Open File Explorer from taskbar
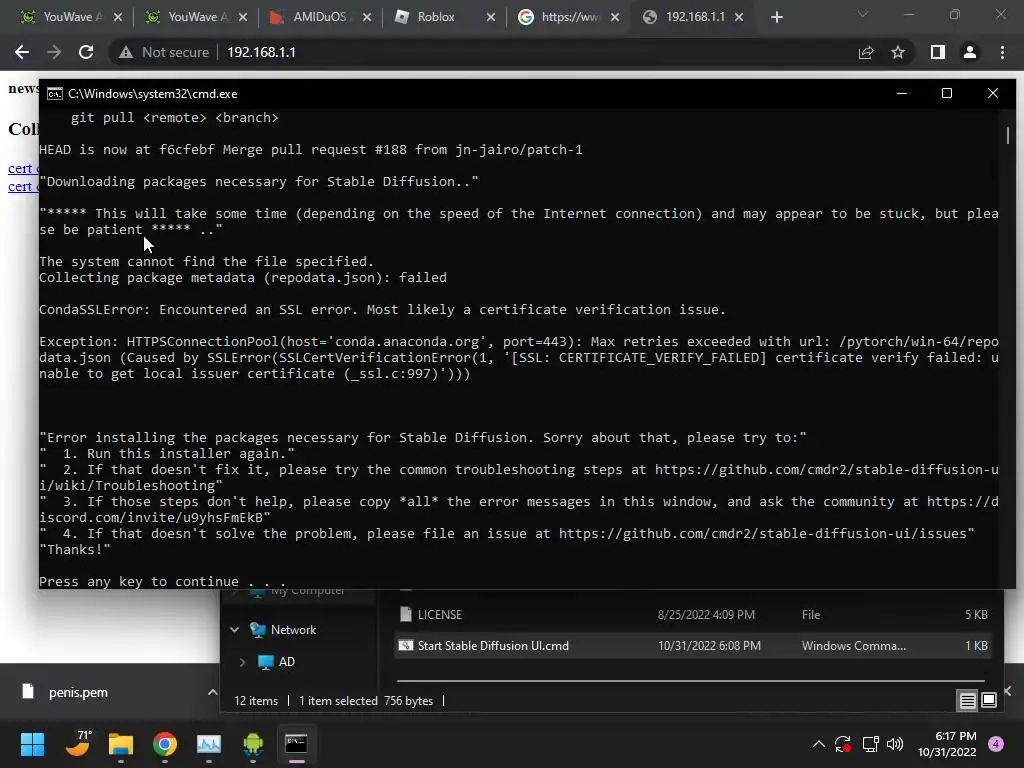The width and height of the screenshot is (1024, 768). coord(121,744)
